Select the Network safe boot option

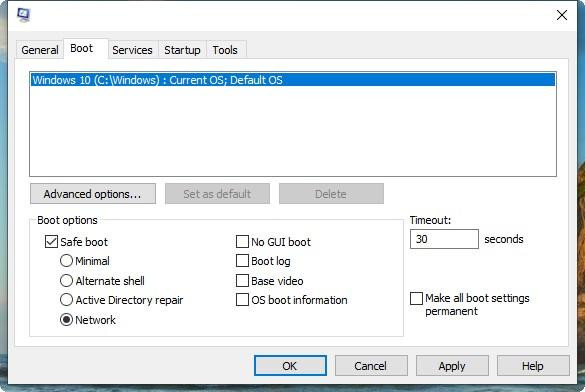[66, 320]
